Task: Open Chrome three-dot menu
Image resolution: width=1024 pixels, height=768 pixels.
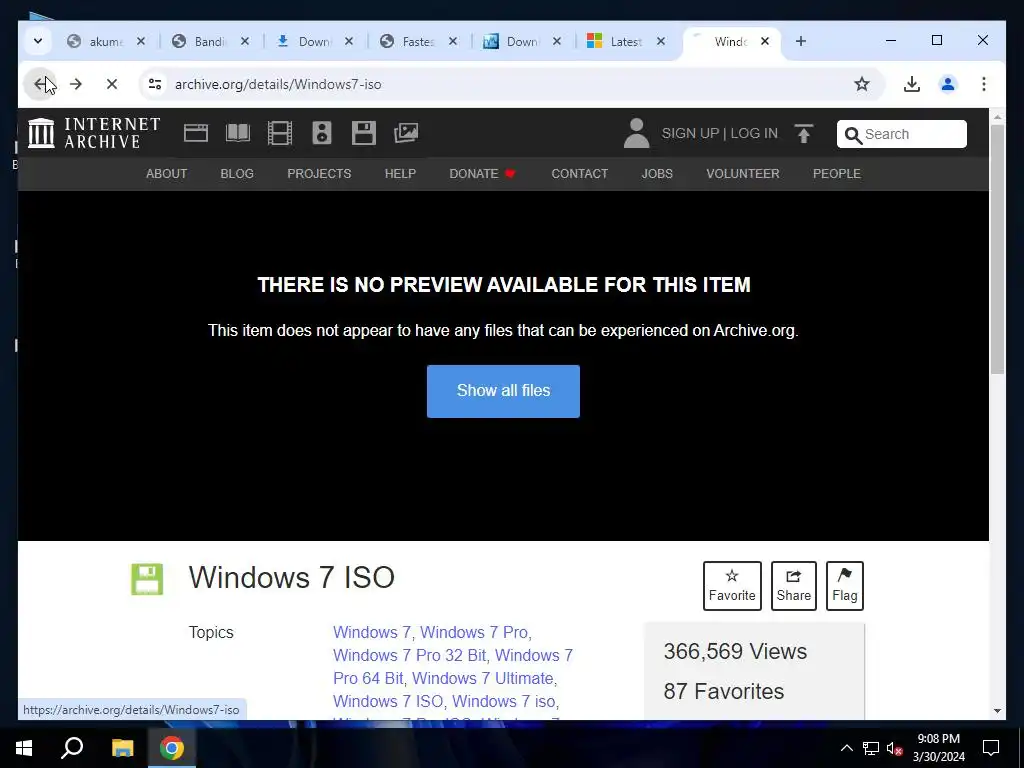Action: click(x=984, y=84)
